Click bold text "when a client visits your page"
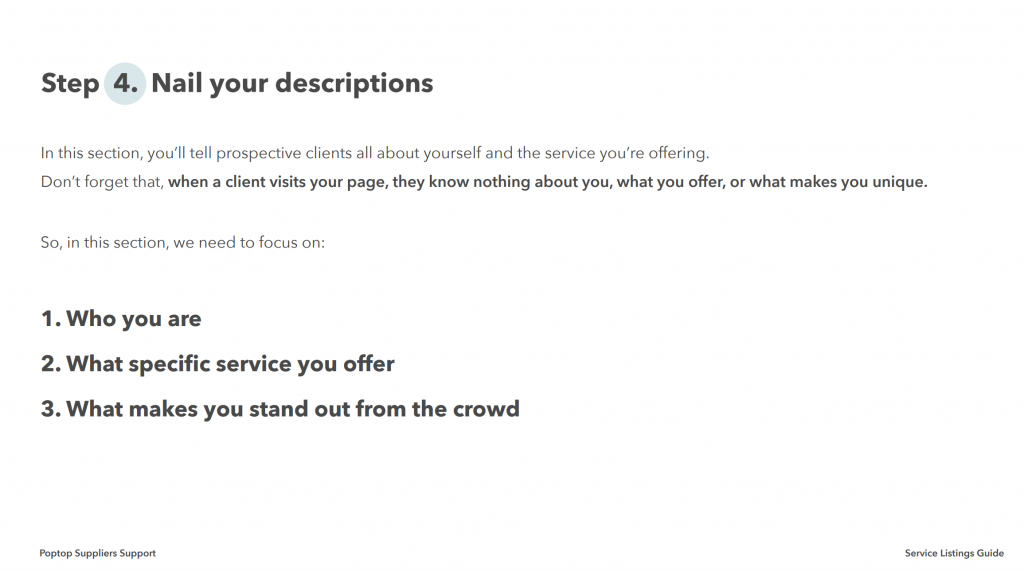Image resolution: width=1024 pixels, height=571 pixels. coord(278,182)
